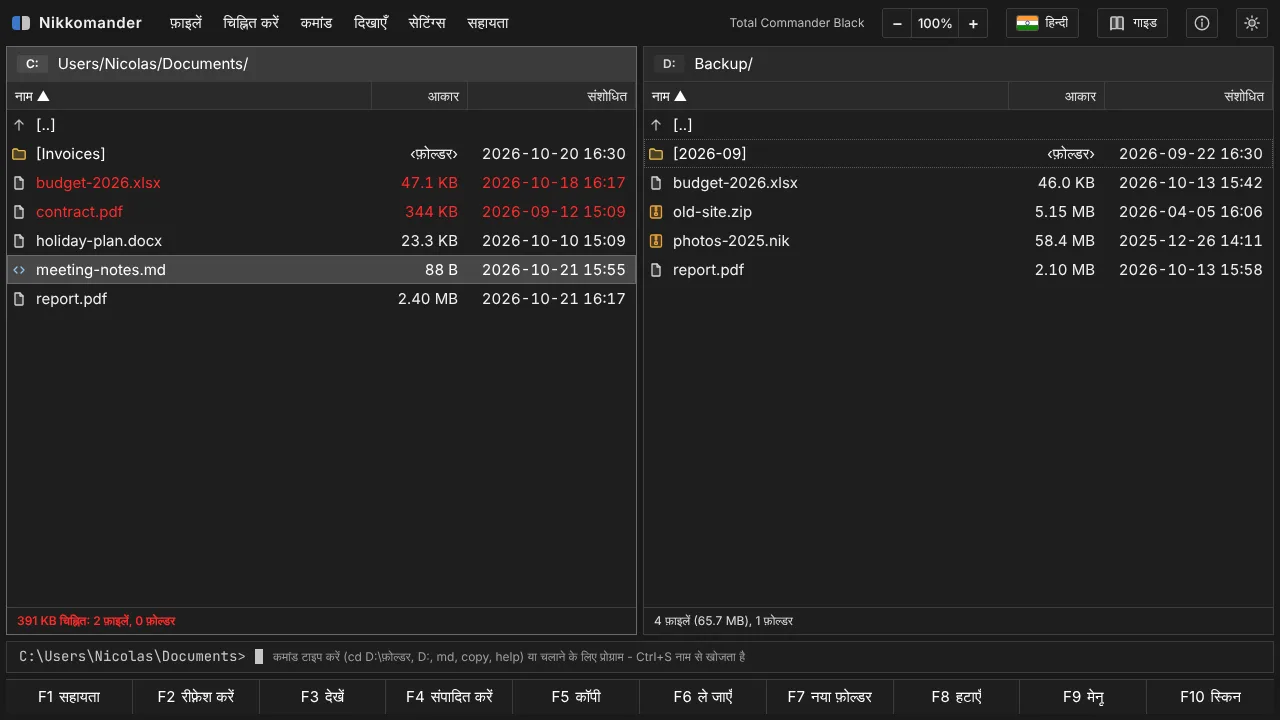Image resolution: width=1280 pixels, height=720 pixels.
Task: Open the C: drive selector
Action: 32,64
